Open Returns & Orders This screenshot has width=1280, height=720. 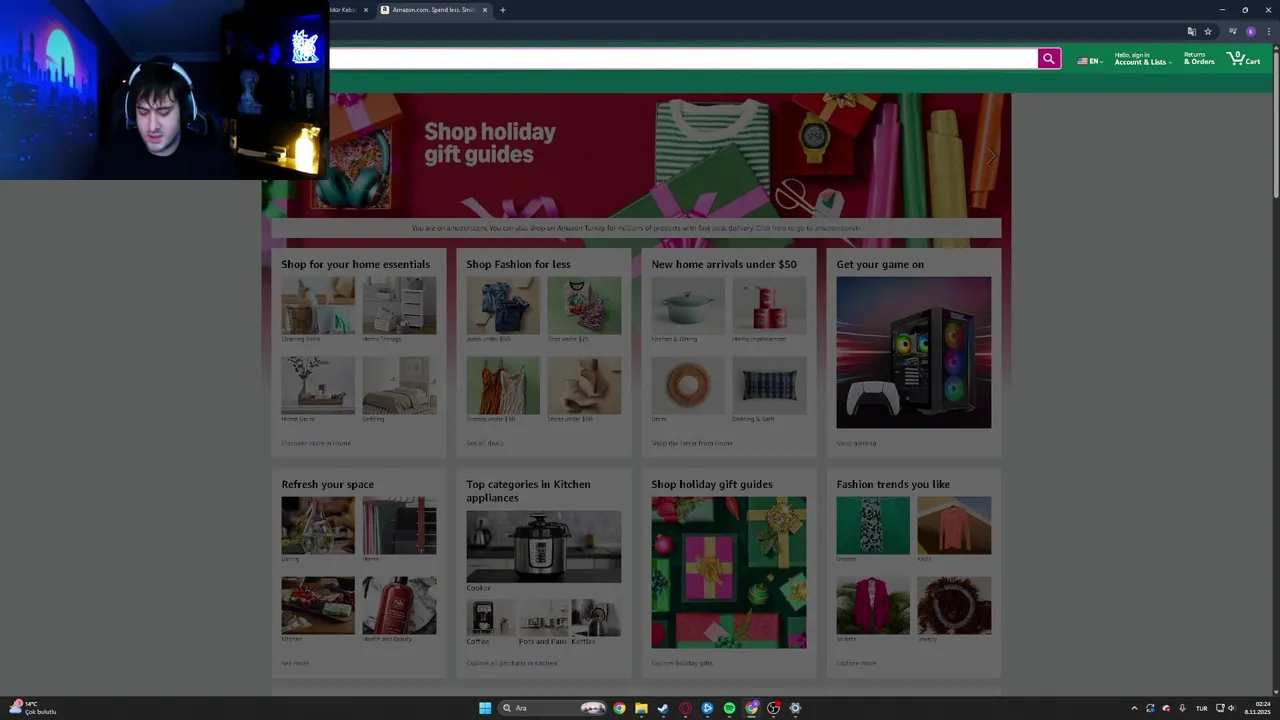1199,59
